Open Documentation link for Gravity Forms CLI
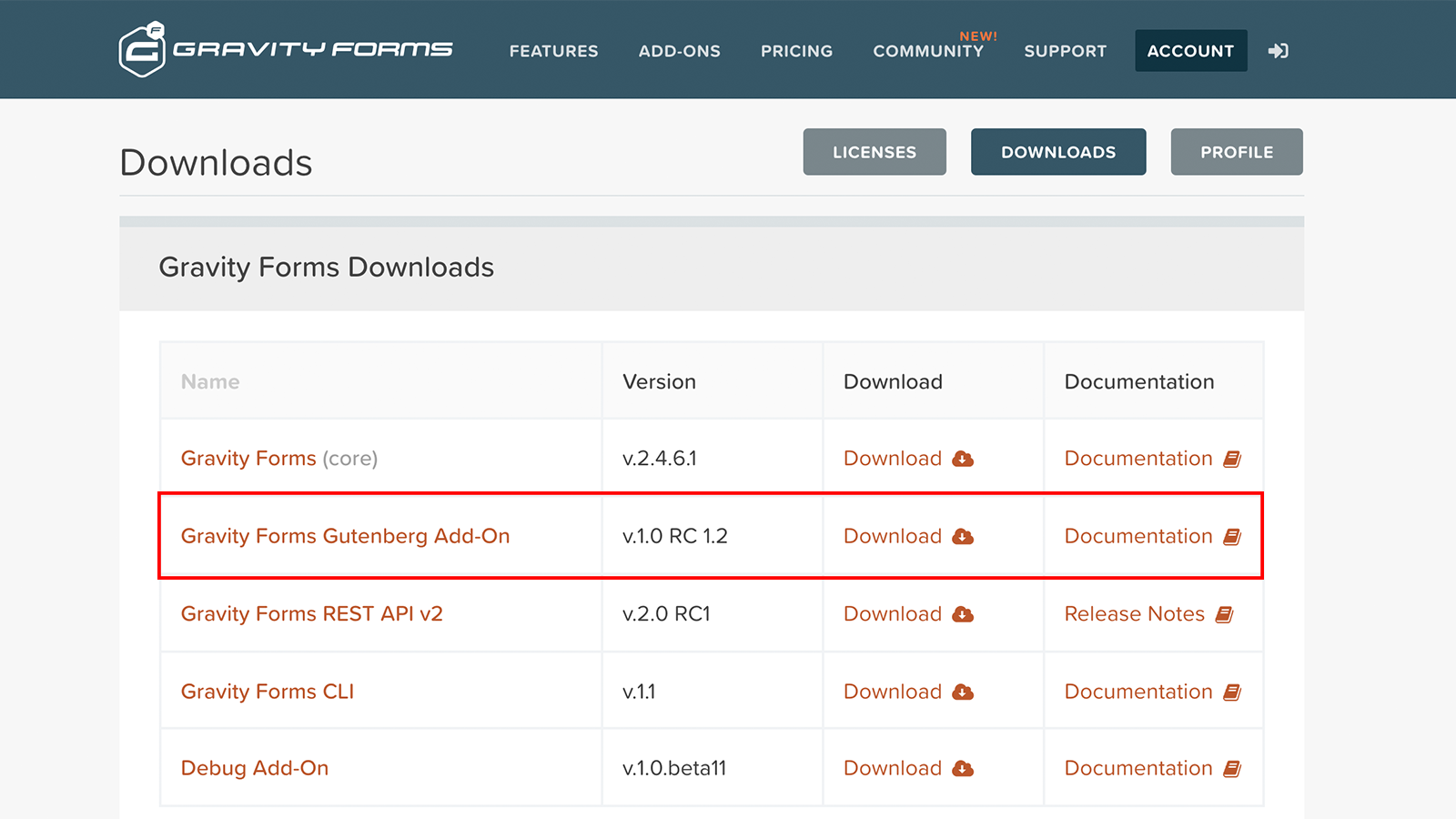The width and height of the screenshot is (1456, 819). [1138, 692]
